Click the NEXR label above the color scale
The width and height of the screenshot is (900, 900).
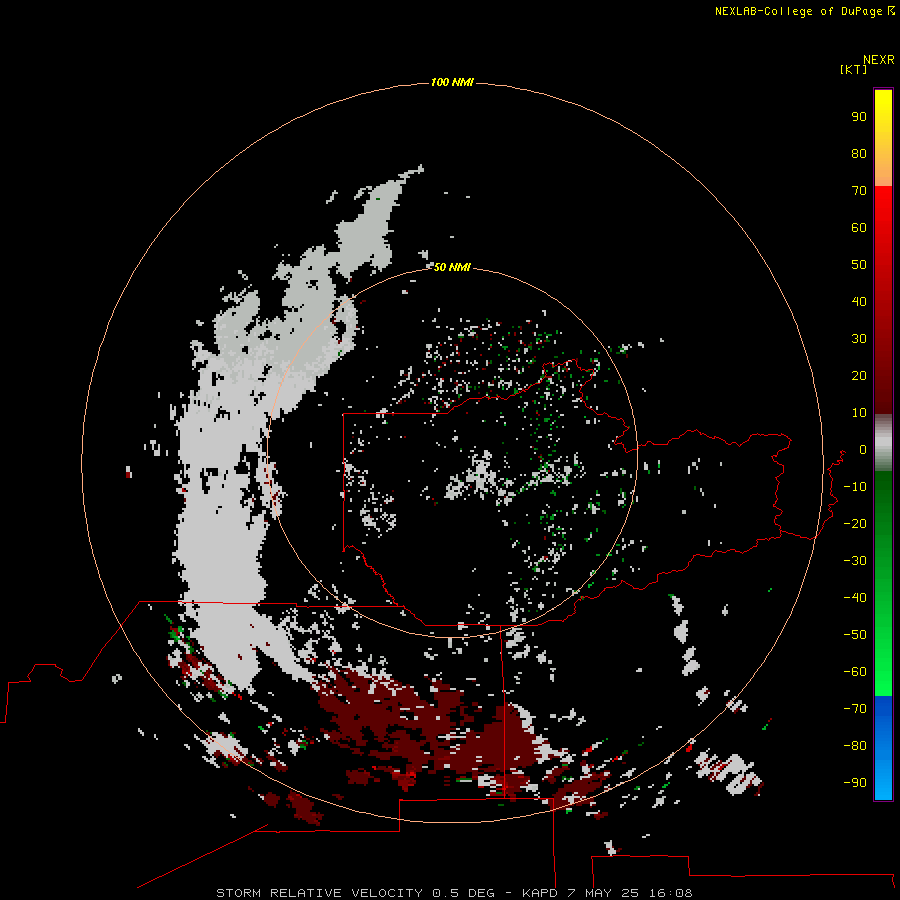(878, 60)
